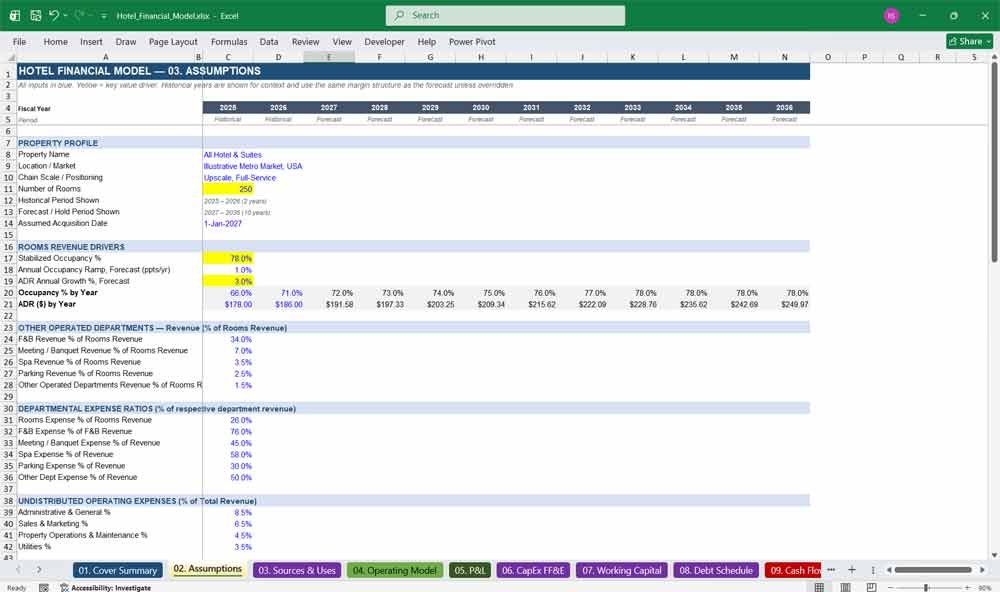The height and width of the screenshot is (592, 1000).
Task: Click the Search box in title bar
Action: (505, 15)
